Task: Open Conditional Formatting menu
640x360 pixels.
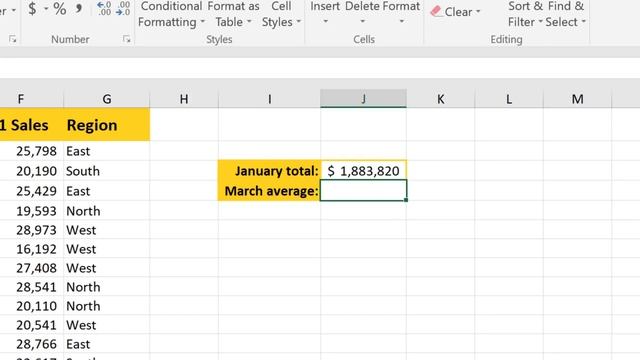Action: tap(171, 14)
